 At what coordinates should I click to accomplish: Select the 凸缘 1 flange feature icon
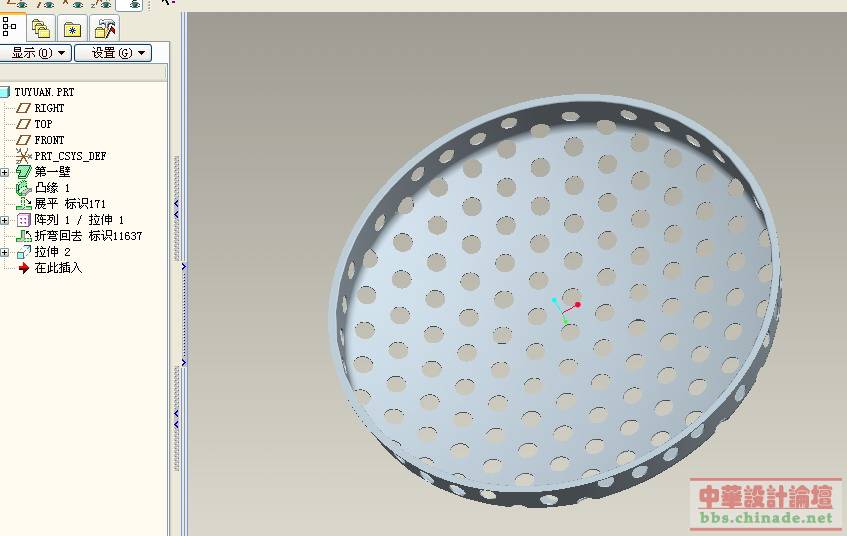click(23, 188)
